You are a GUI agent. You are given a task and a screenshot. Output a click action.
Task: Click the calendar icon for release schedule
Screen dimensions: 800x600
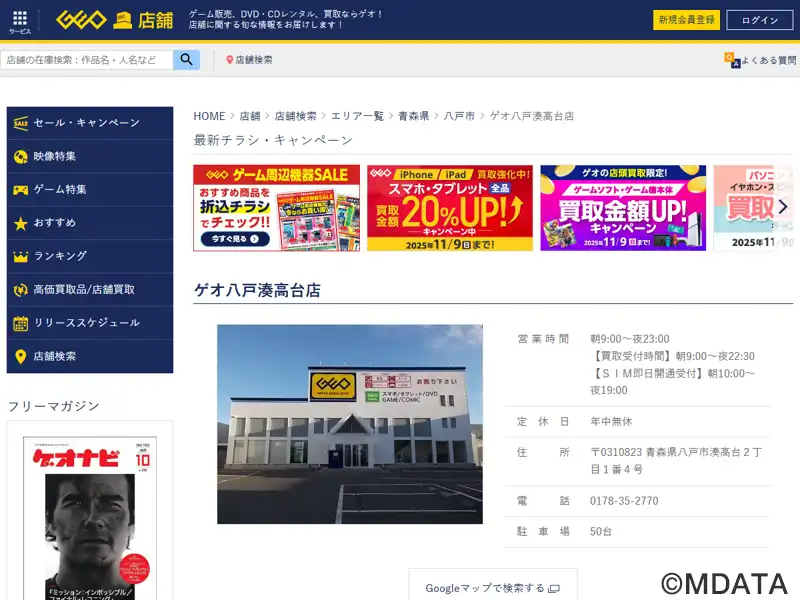(x=20, y=323)
